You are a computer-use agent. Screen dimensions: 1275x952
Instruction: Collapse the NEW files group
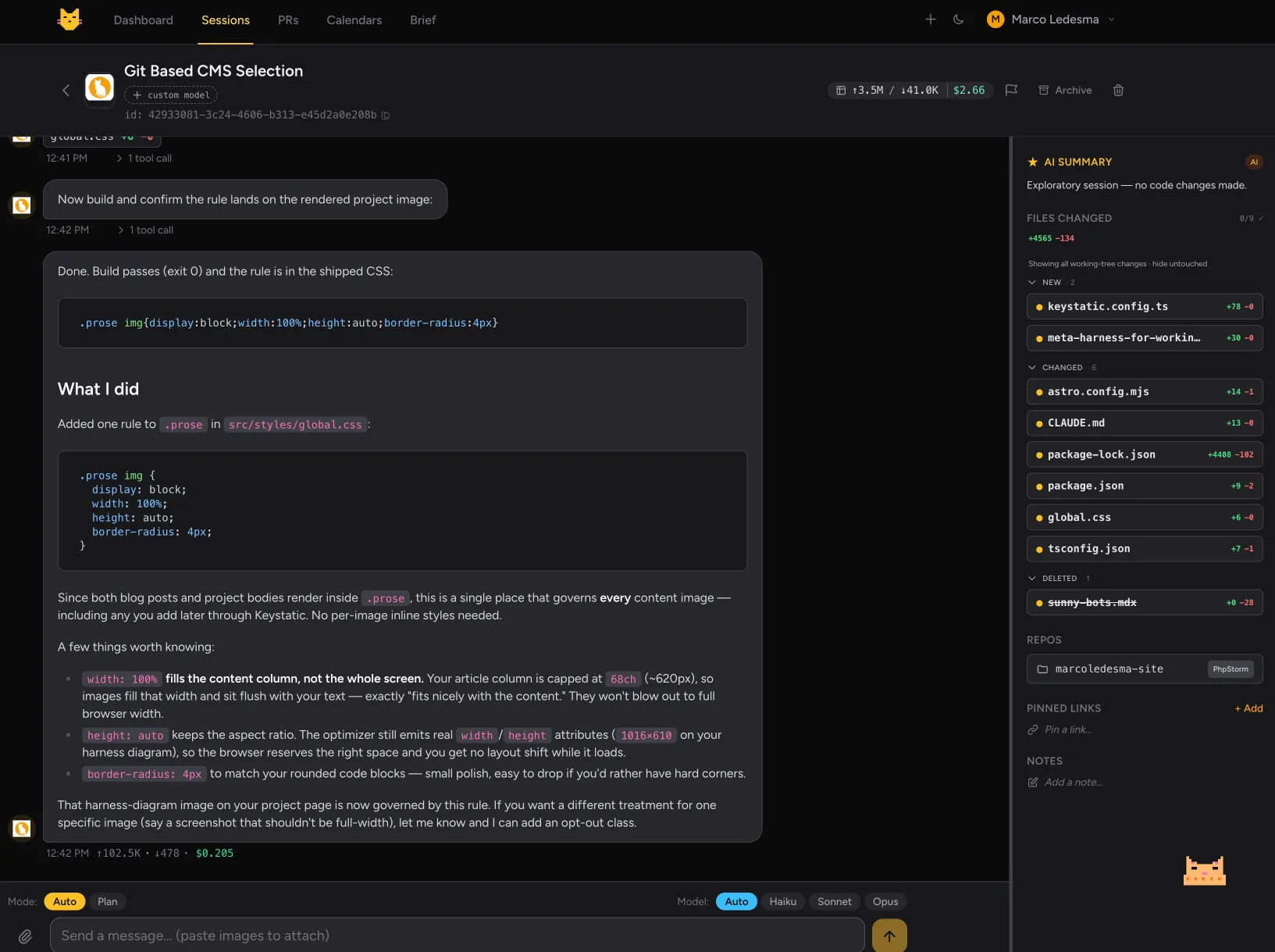(1051, 283)
